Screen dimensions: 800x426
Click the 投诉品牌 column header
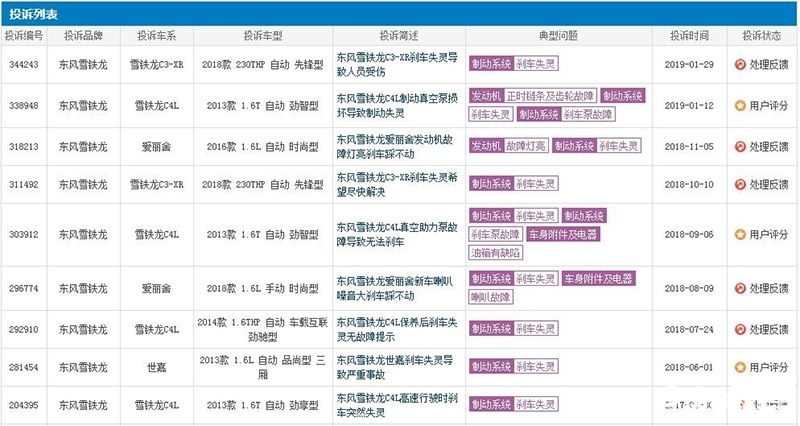pos(83,36)
